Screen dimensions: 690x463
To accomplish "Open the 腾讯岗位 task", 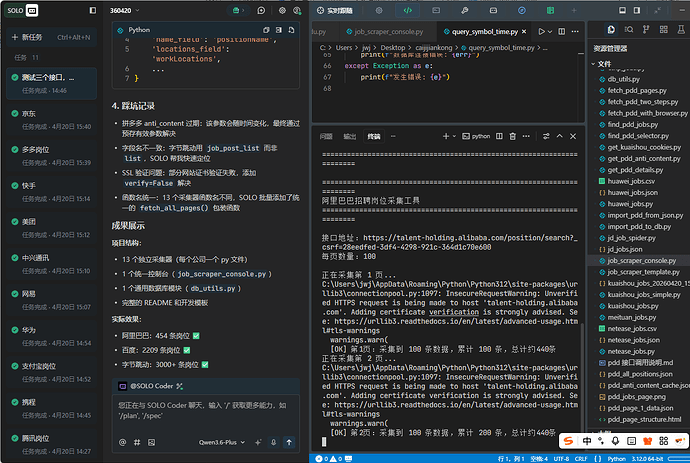I will click(x=51, y=445).
